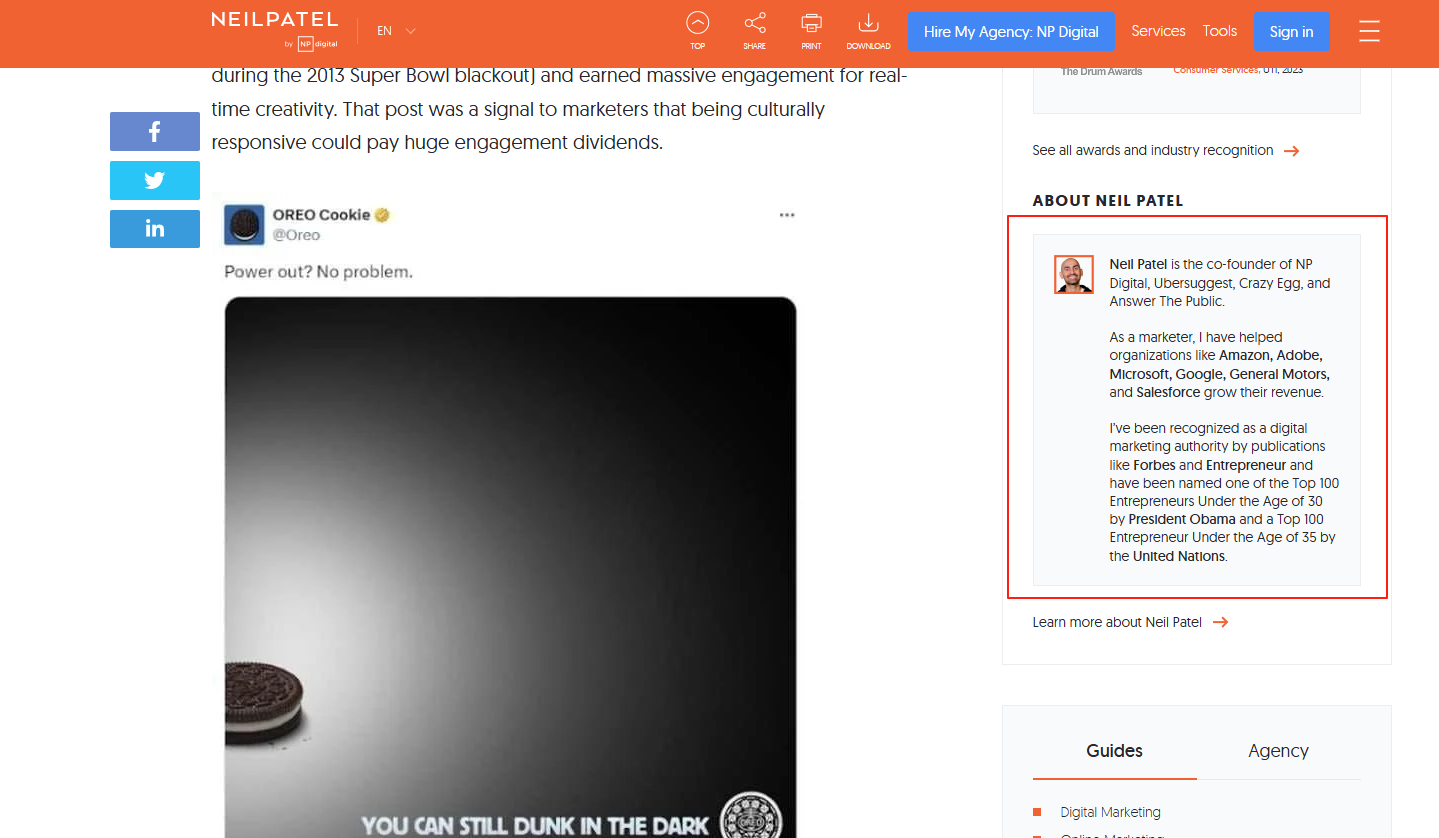The width and height of the screenshot is (1439, 838).
Task: Share article via LinkedIn button
Action: coord(155,229)
